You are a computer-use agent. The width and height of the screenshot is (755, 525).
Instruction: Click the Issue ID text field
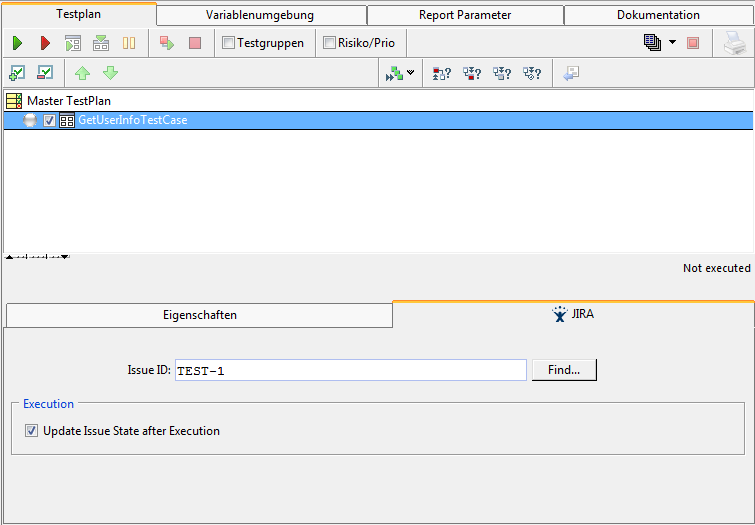coord(350,370)
